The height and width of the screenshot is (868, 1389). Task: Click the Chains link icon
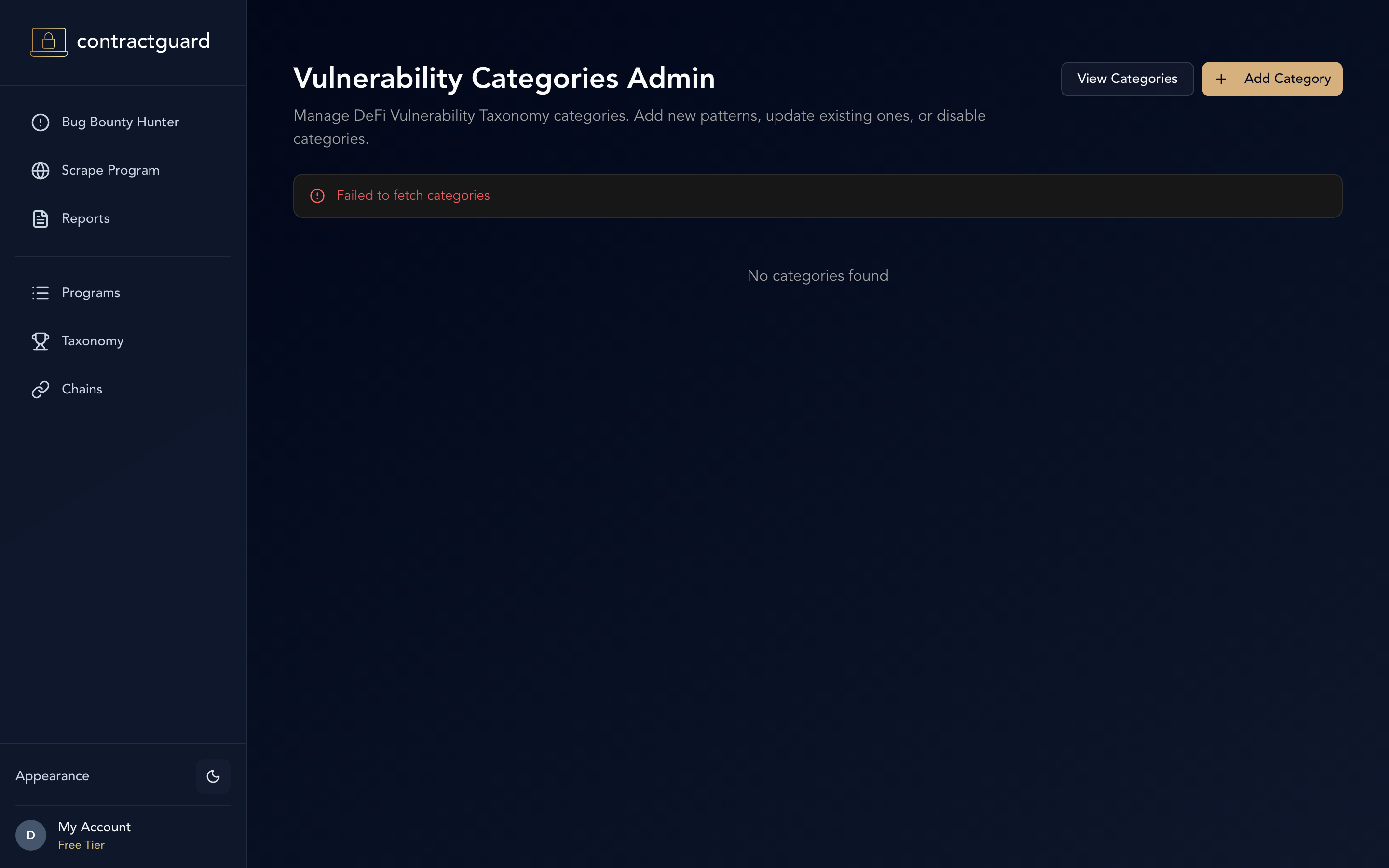tap(40, 389)
